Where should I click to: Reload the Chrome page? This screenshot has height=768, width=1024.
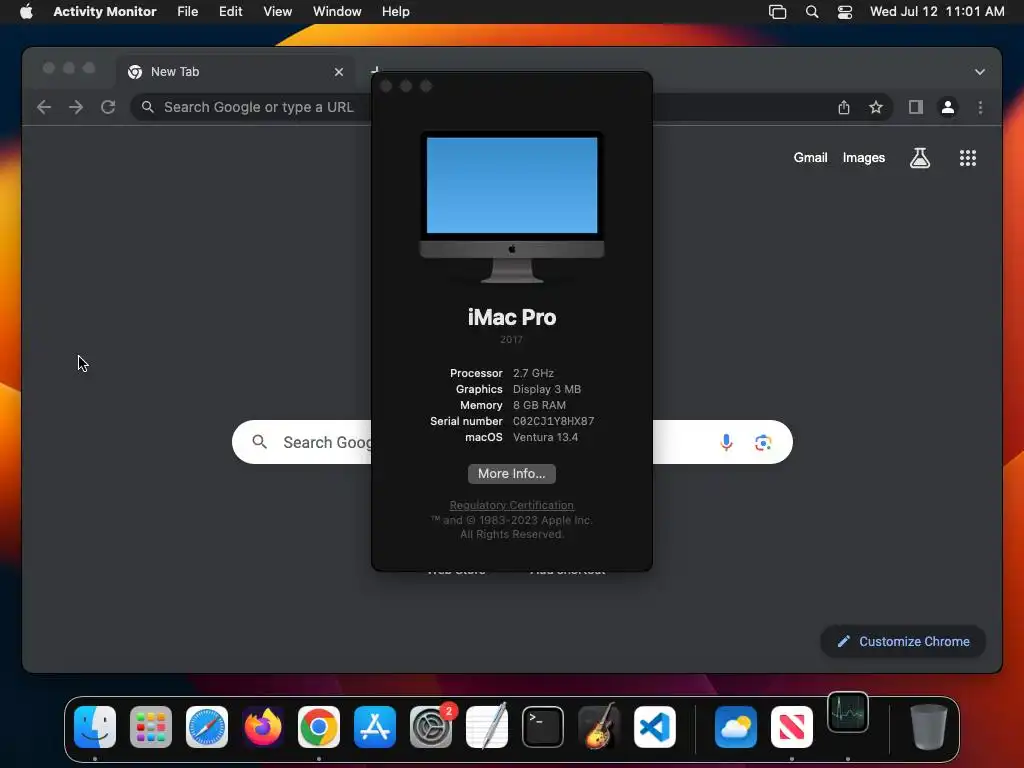tap(108, 107)
